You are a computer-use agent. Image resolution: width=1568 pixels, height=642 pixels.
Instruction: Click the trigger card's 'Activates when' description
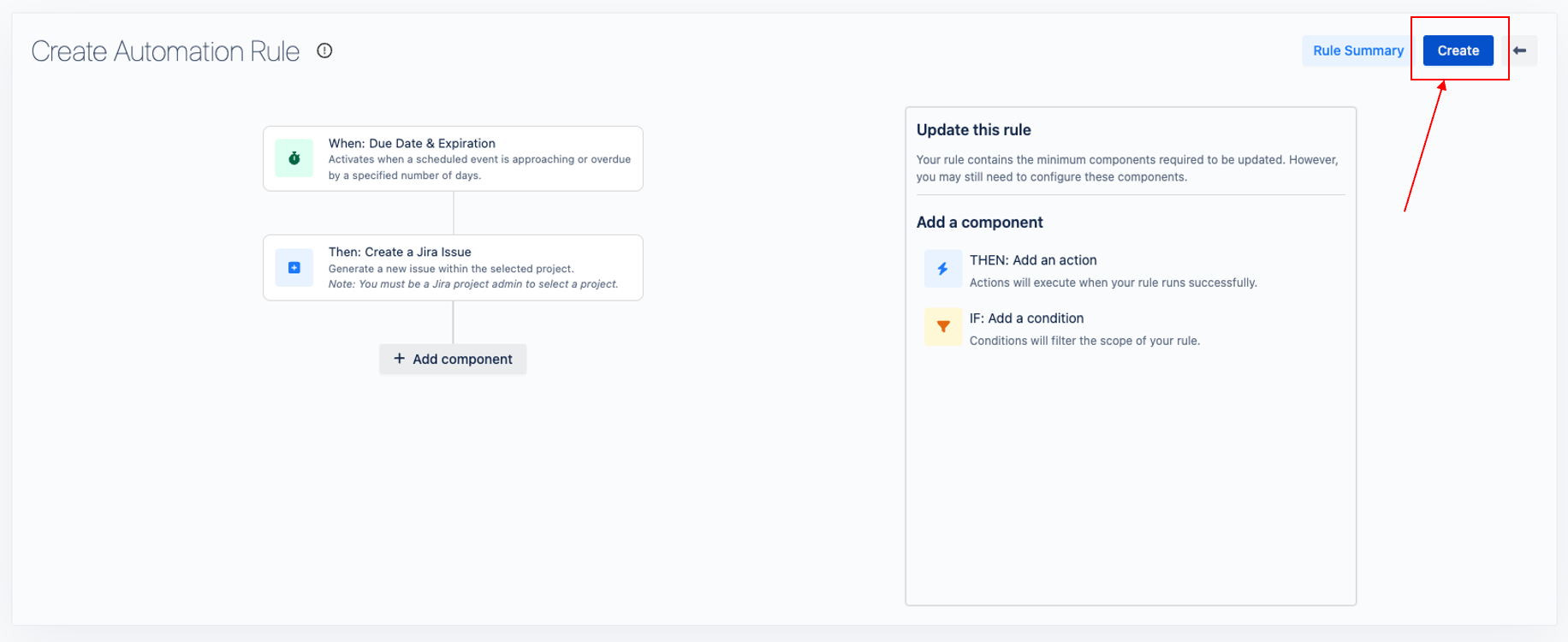pos(479,159)
